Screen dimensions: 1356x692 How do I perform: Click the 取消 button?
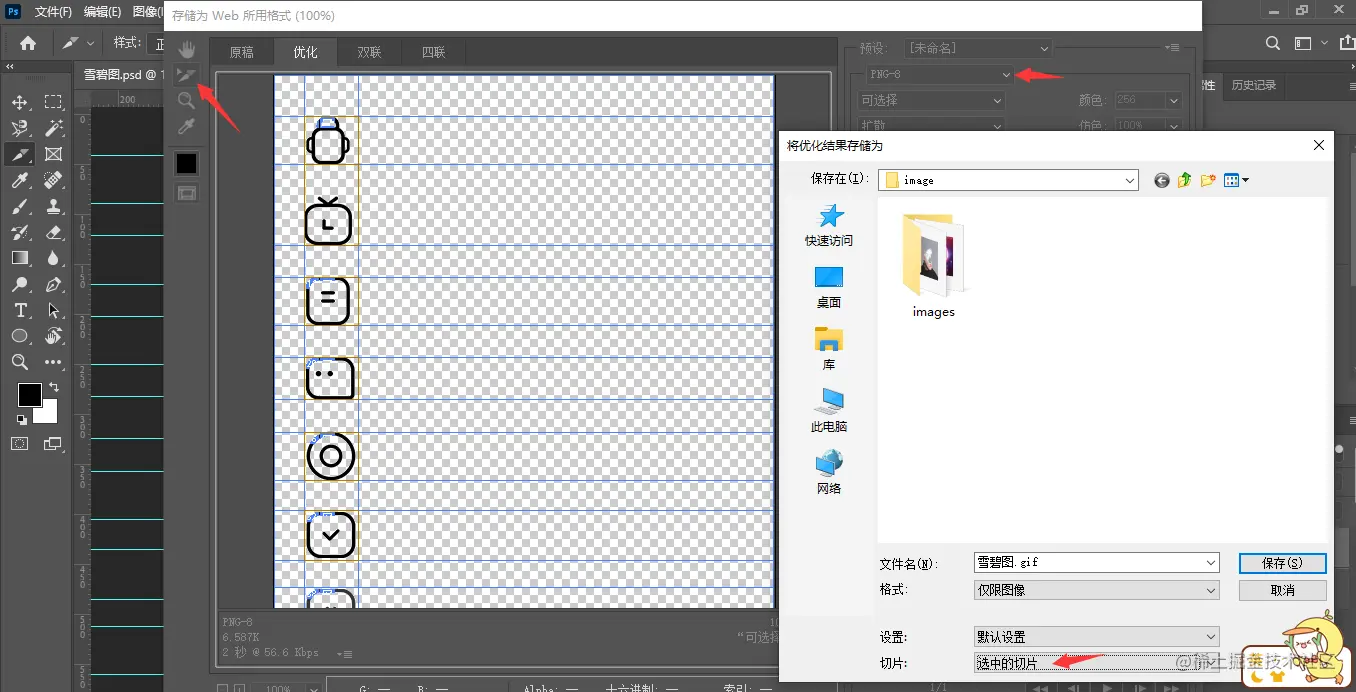(1282, 590)
